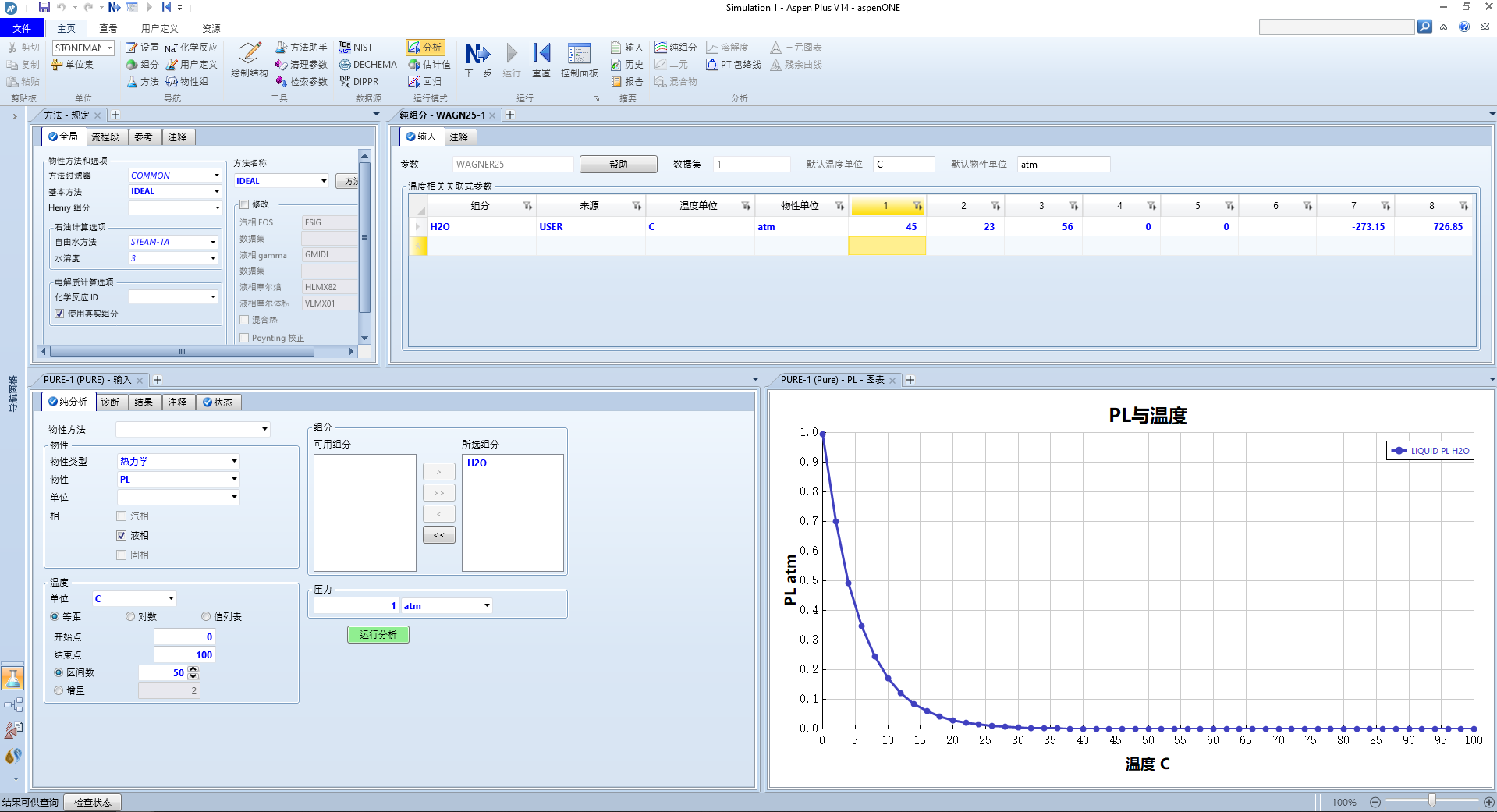Open 方法 (Methods) flask icon in ribbon
Screen dimensions: 1497x812
[142, 82]
